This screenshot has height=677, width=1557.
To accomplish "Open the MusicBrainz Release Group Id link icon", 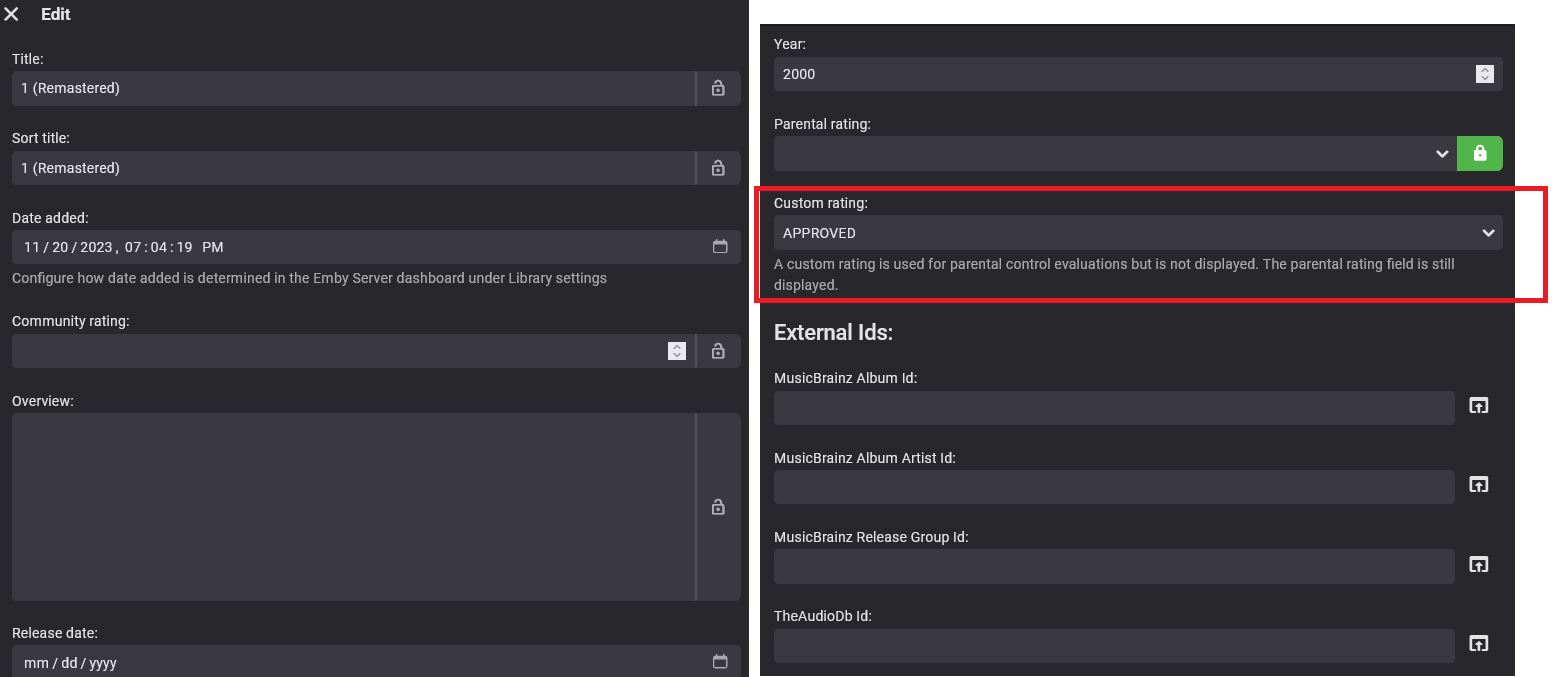I will click(1478, 564).
